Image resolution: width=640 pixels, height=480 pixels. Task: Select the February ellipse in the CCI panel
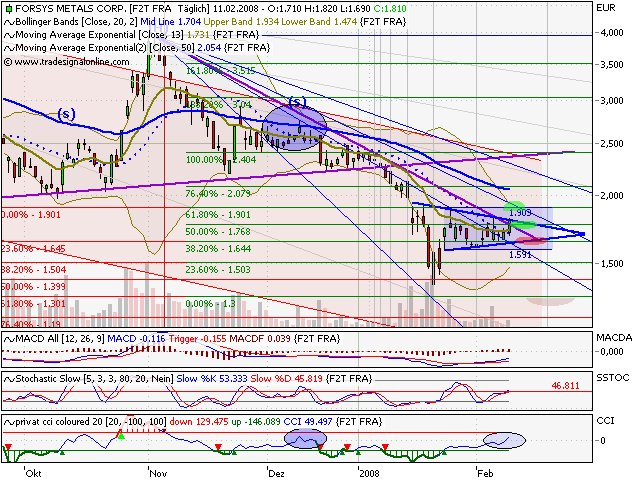[x=504, y=440]
